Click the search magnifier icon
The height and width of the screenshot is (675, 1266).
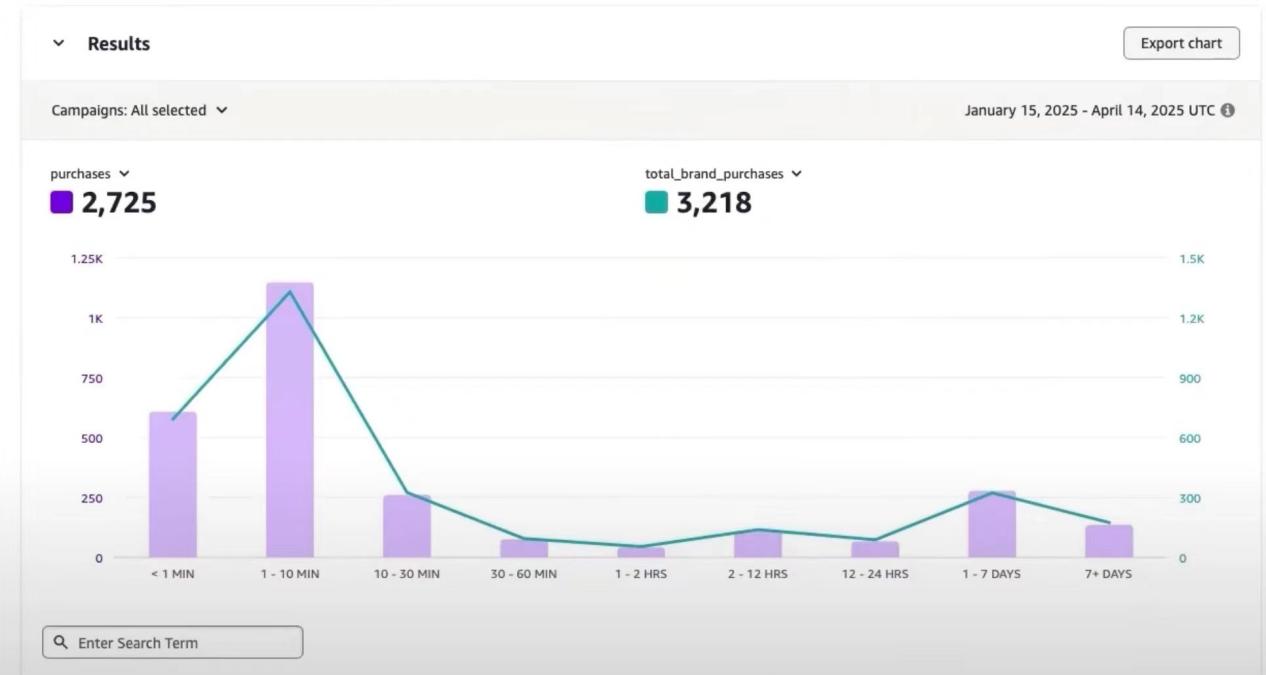coord(61,643)
